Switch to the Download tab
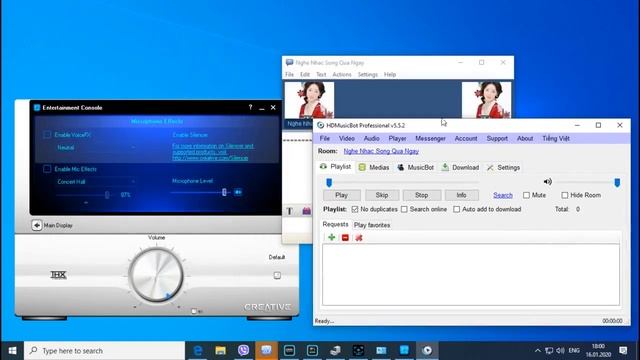 pyautogui.click(x=460, y=167)
